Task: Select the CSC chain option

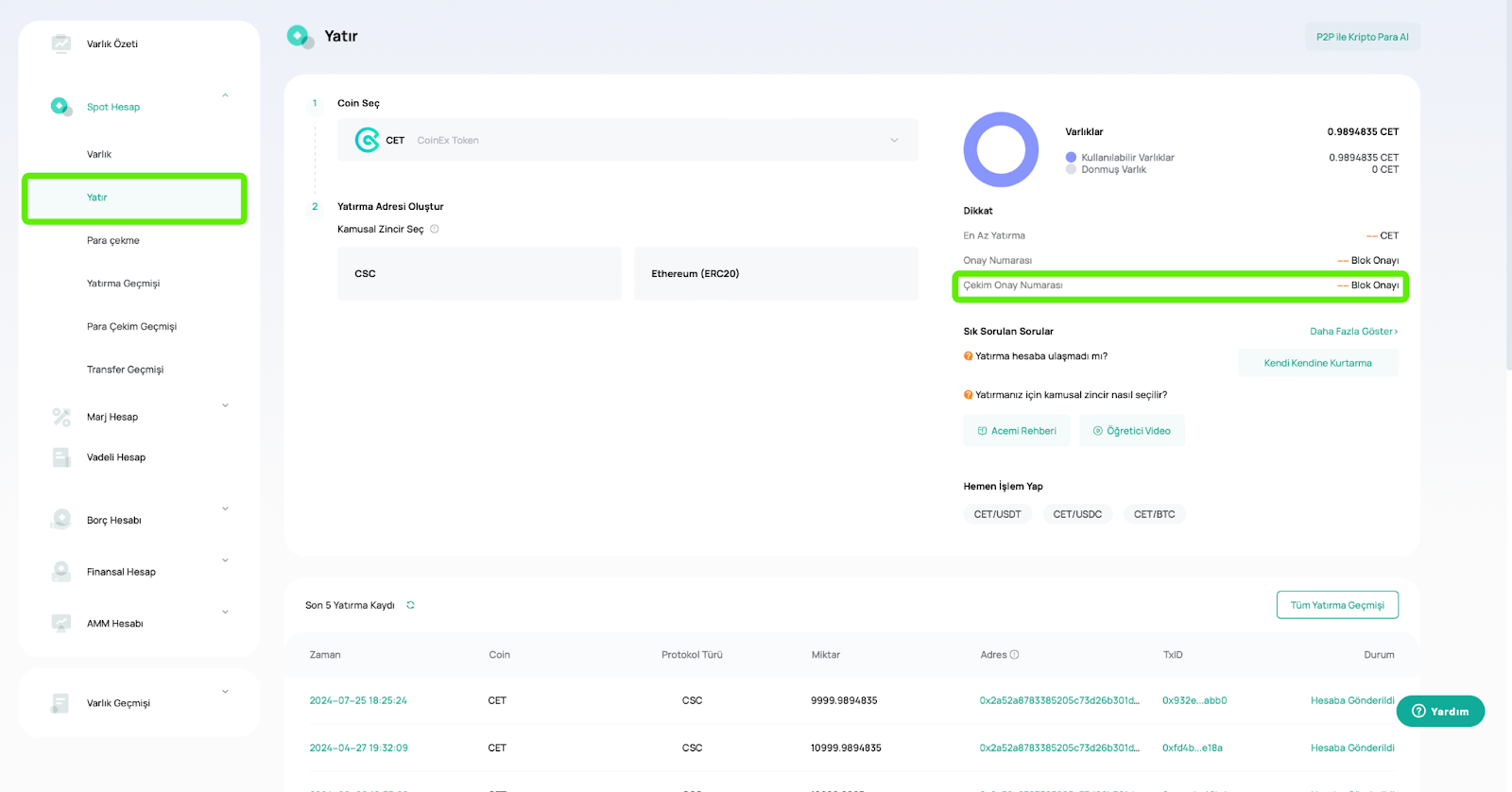Action: coord(479,273)
